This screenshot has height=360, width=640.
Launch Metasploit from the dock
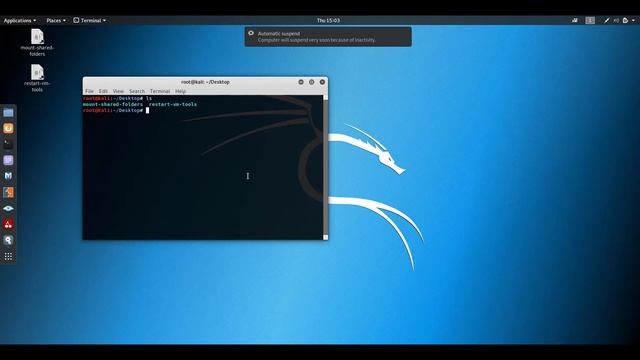point(8,176)
